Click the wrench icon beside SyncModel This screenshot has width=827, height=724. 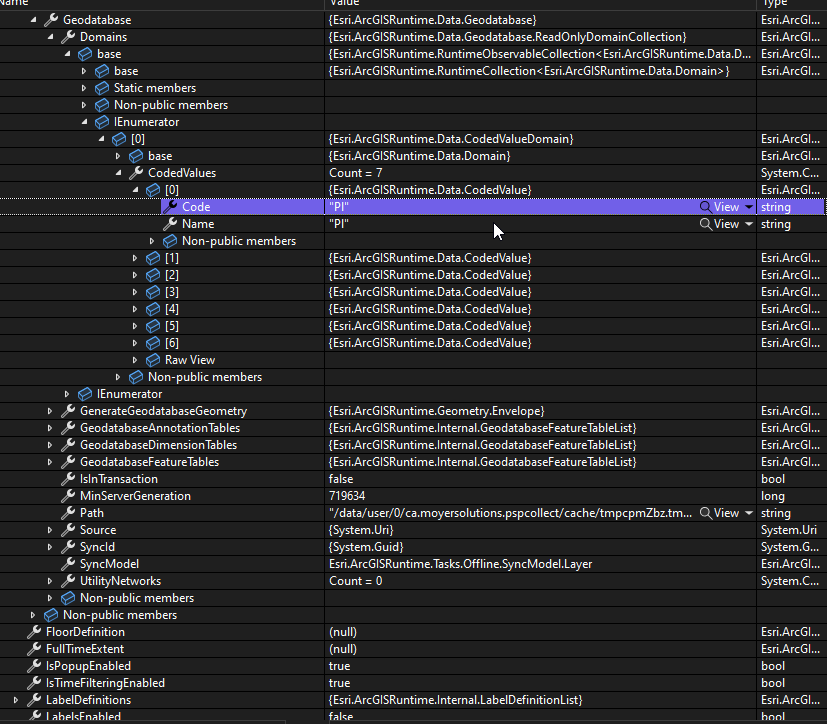68,564
